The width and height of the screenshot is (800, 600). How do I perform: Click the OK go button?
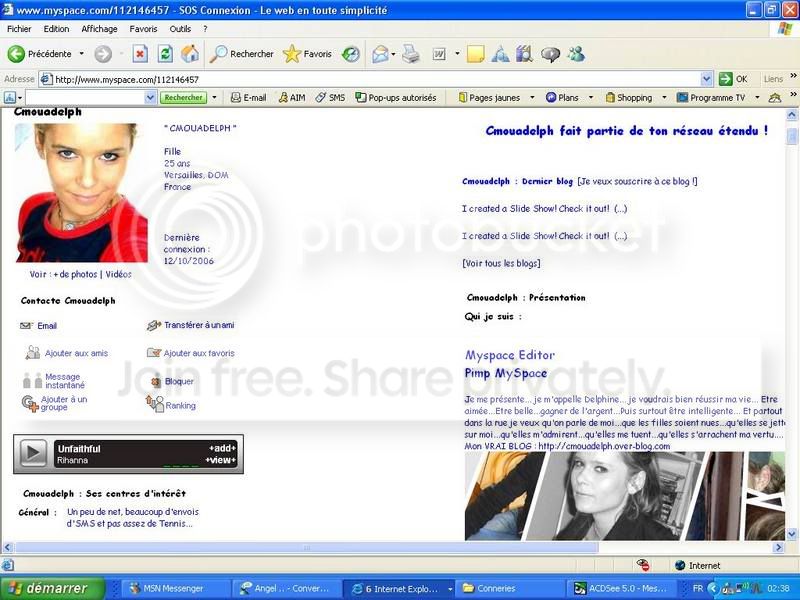point(733,79)
